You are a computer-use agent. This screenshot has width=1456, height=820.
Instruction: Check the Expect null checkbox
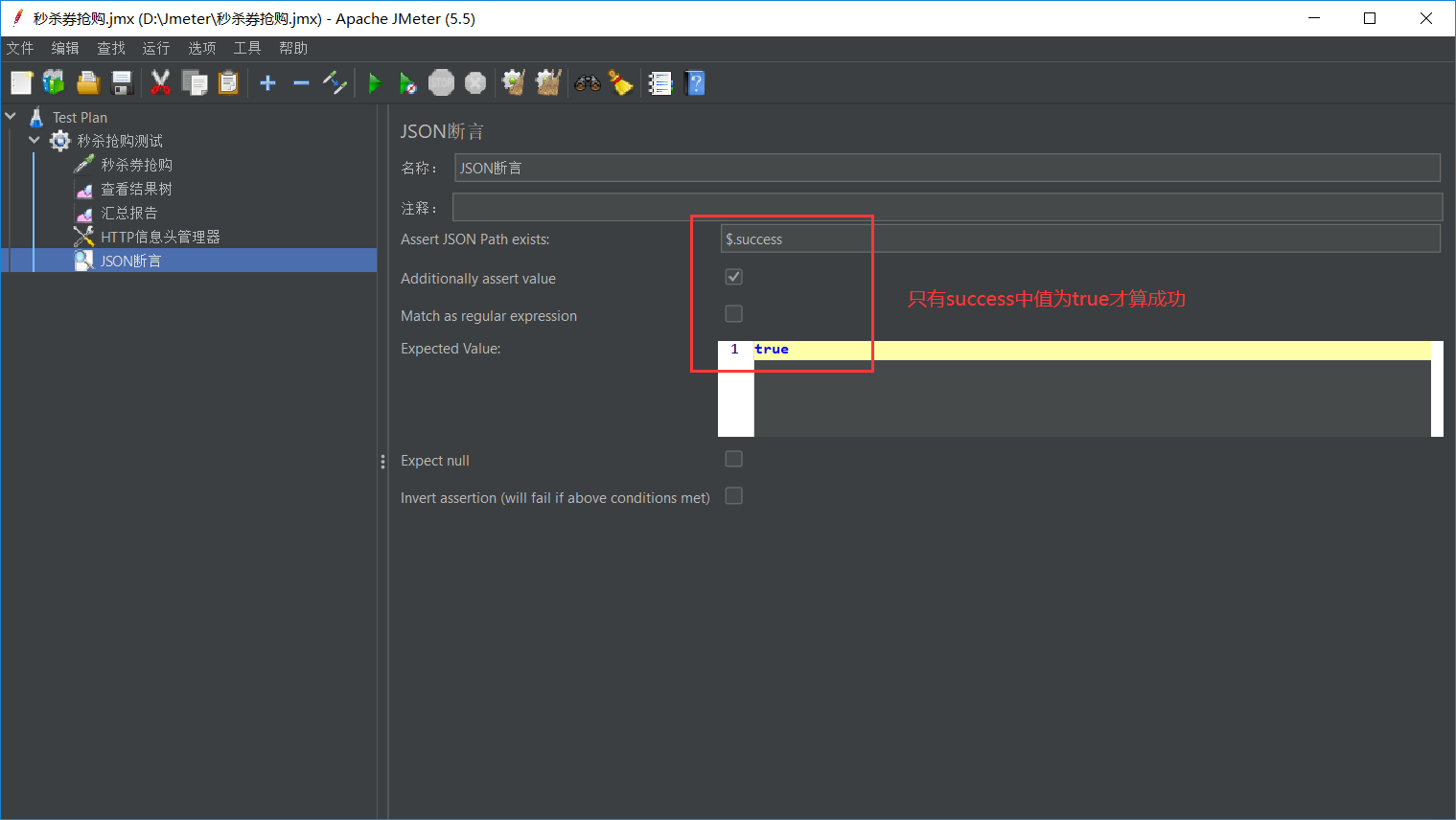tap(734, 459)
